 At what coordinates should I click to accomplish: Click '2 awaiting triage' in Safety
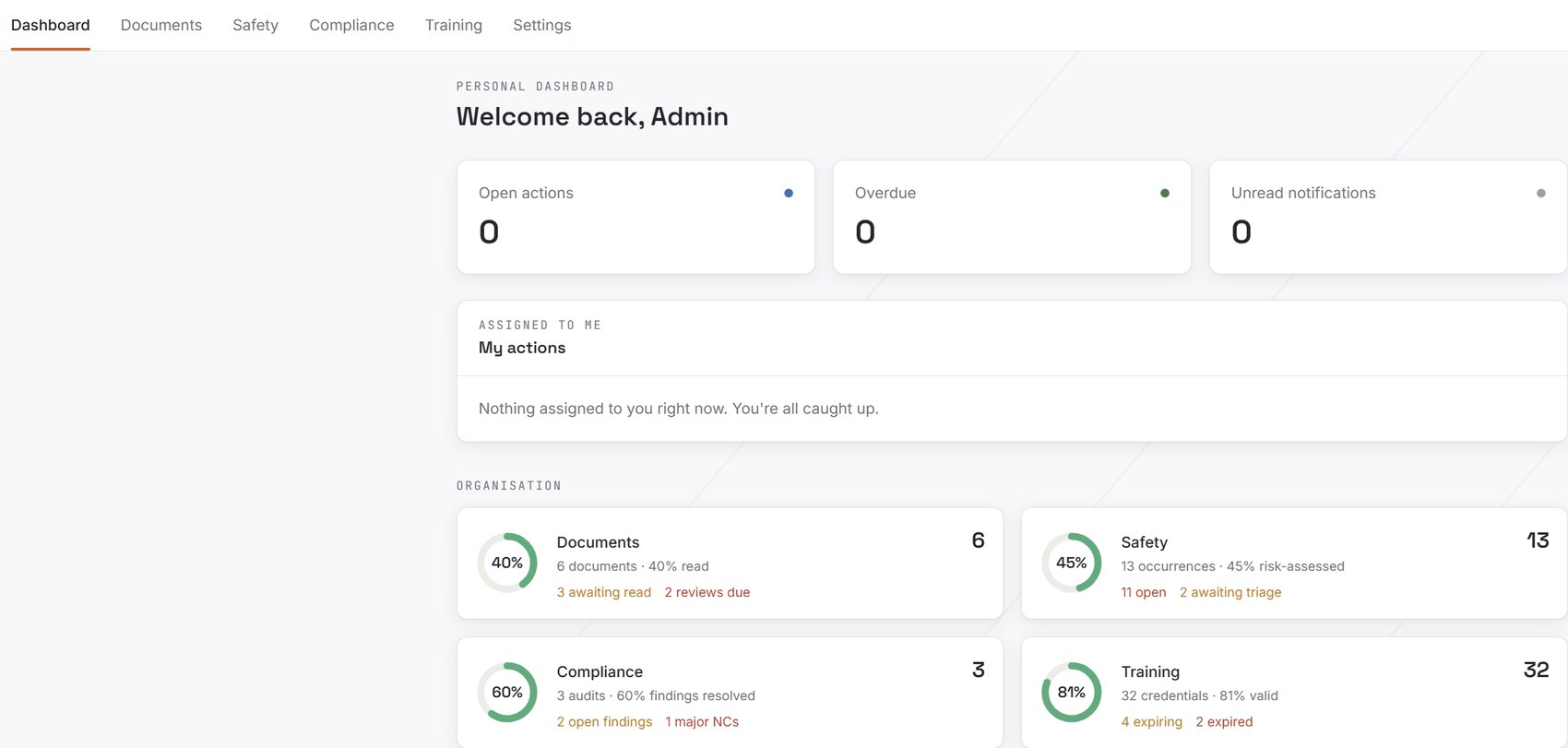pyautogui.click(x=1230, y=592)
